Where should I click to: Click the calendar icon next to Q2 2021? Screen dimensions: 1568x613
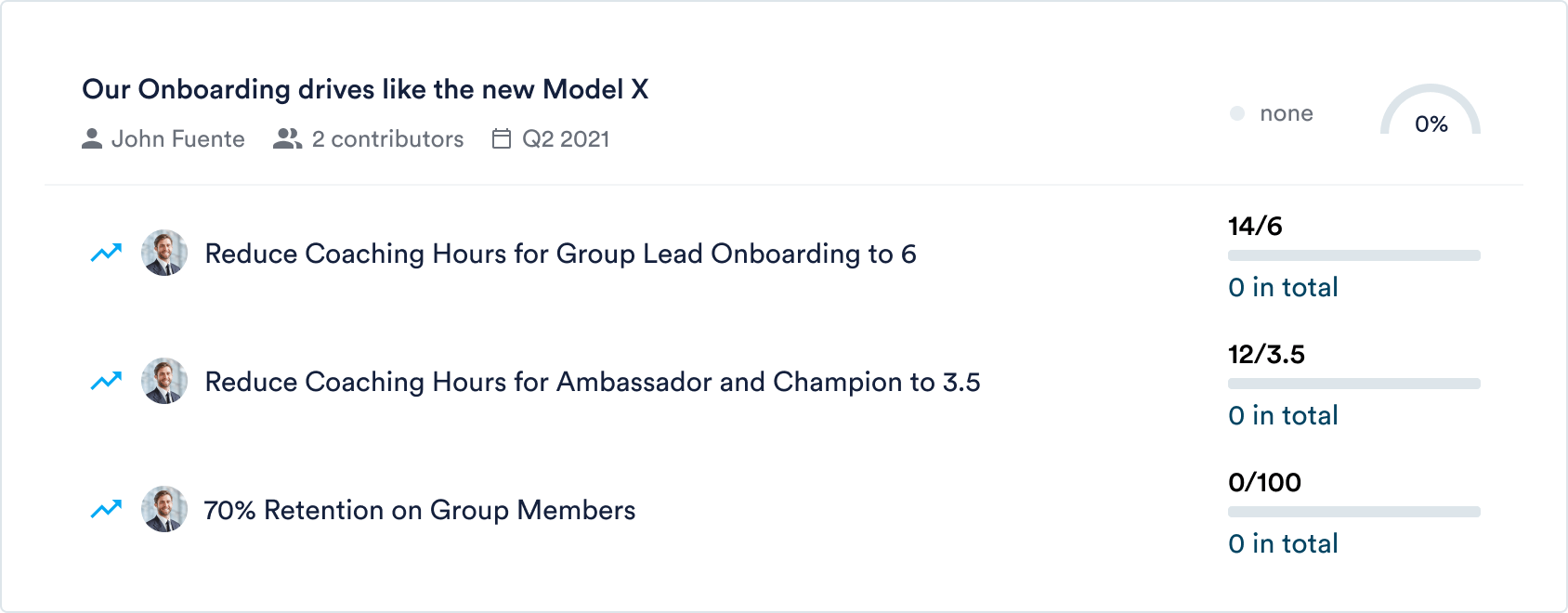point(502,139)
